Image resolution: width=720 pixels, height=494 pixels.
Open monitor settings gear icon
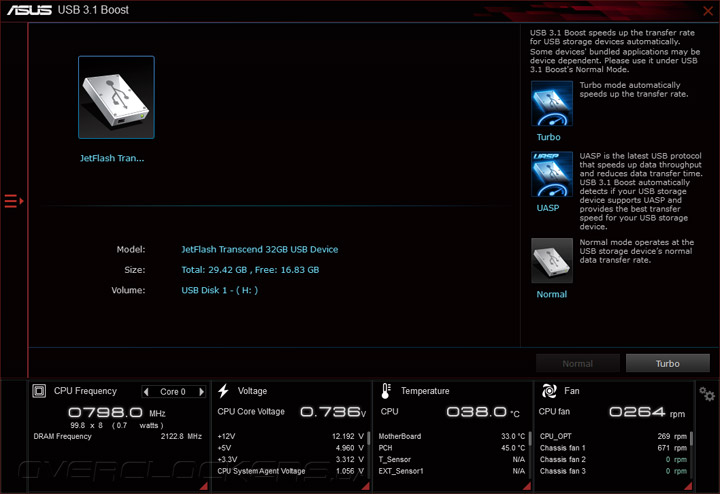pyautogui.click(x=707, y=394)
